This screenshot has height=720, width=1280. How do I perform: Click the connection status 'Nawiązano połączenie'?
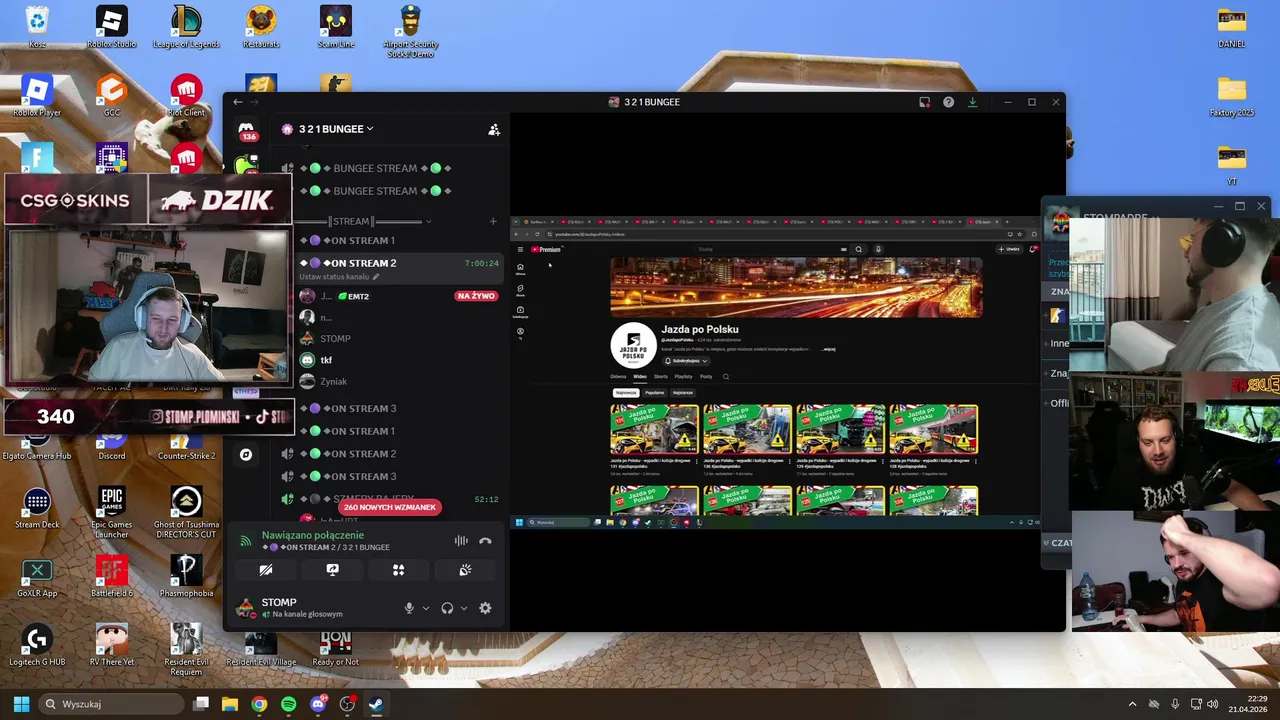point(313,535)
